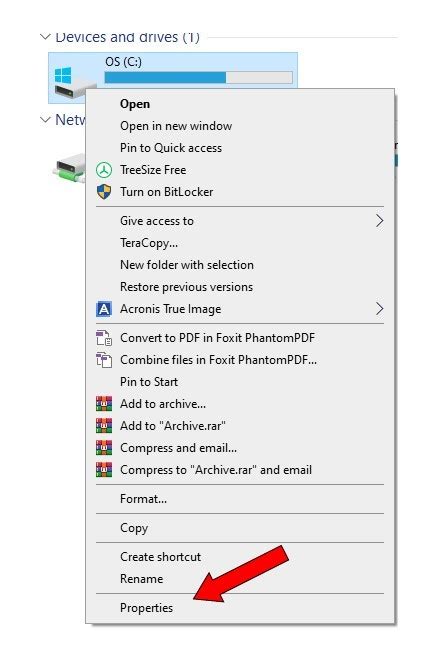Click the Convert to PDF Foxit icon
Screen dimensions: 430x648
coord(104,338)
